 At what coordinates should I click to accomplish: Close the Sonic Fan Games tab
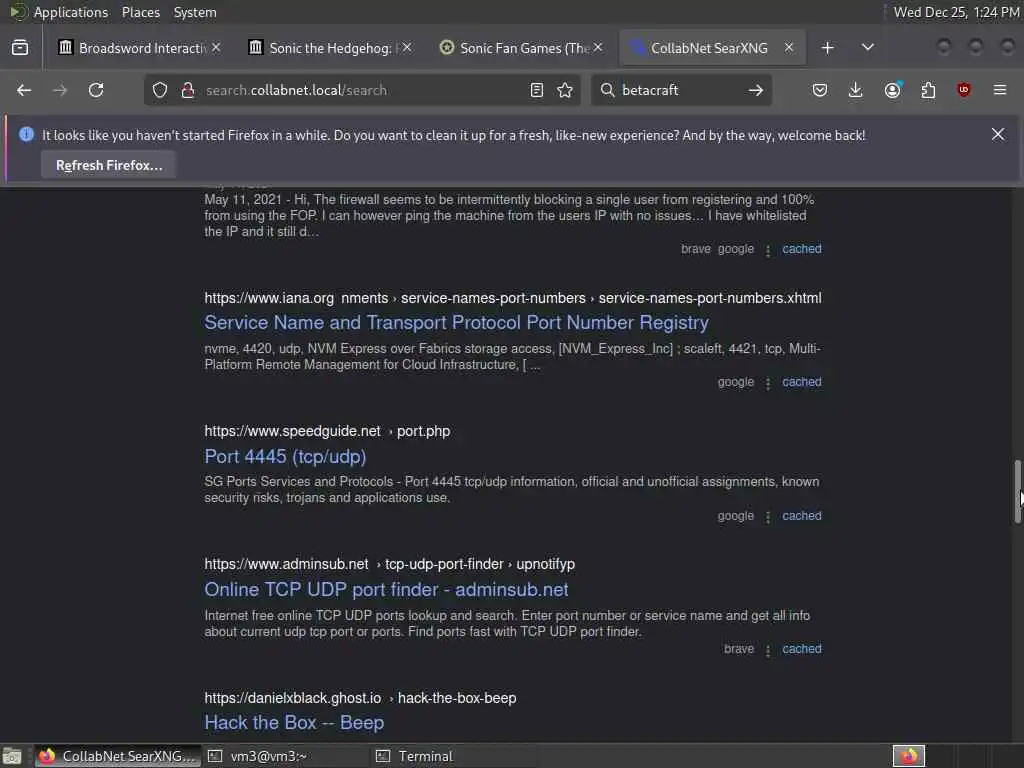(598, 48)
